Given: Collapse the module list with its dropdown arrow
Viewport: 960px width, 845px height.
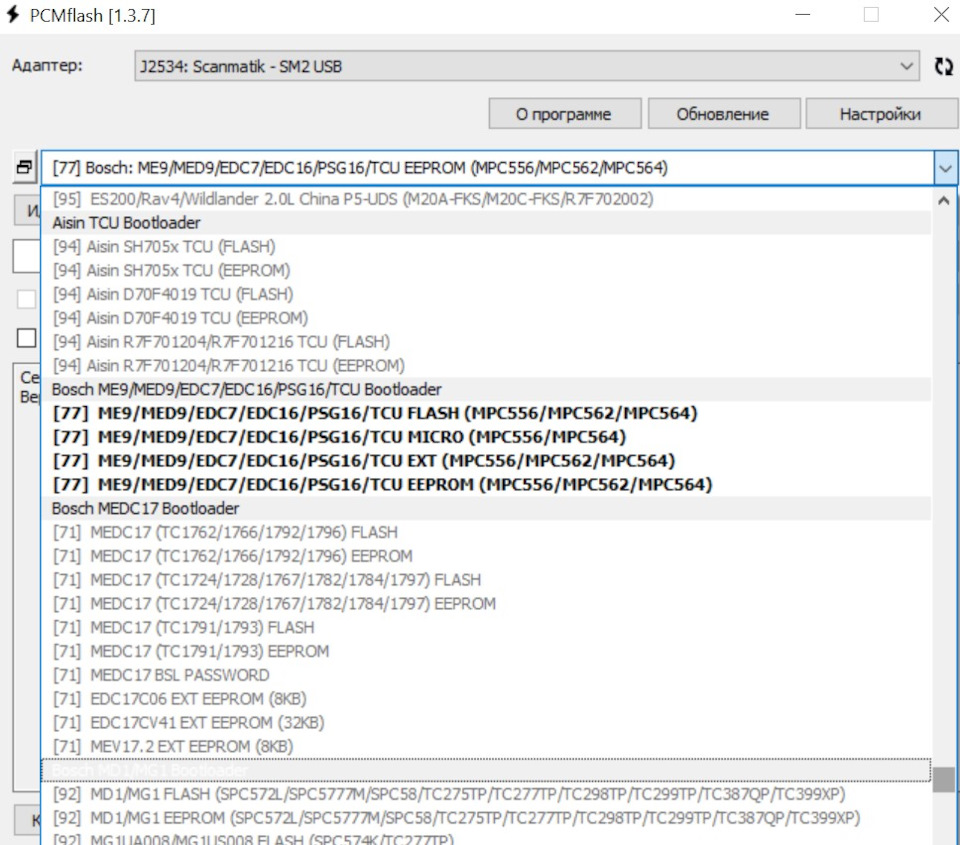Looking at the screenshot, I should click(x=945, y=168).
